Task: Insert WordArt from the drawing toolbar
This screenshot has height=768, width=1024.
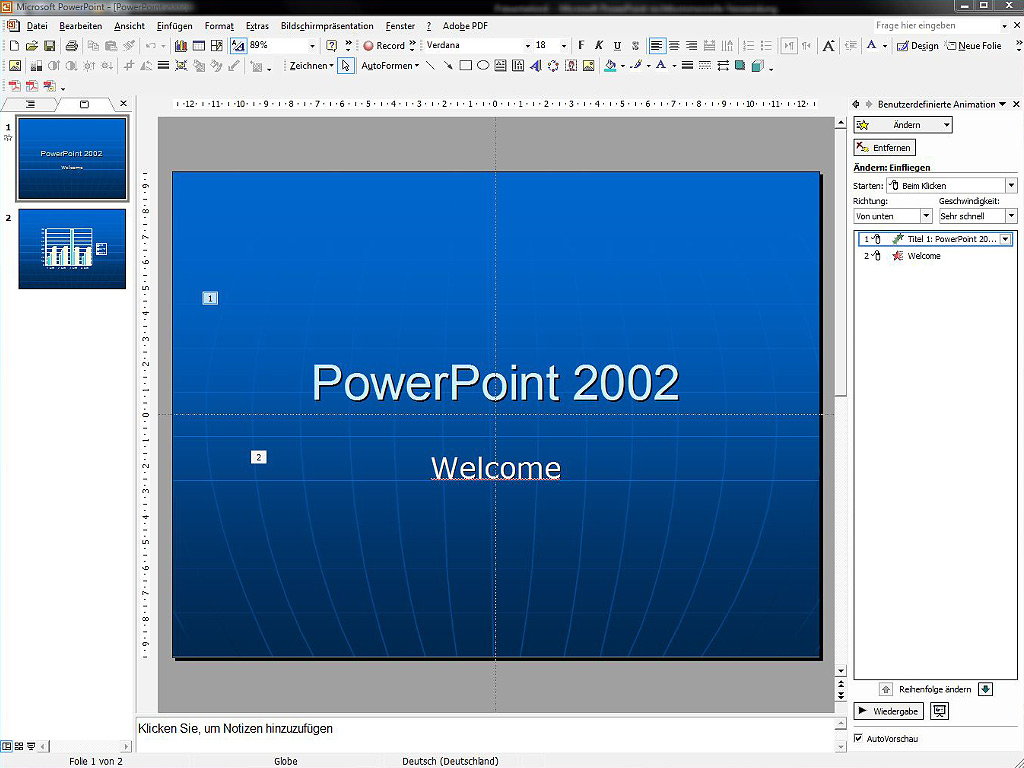Action: (536, 65)
